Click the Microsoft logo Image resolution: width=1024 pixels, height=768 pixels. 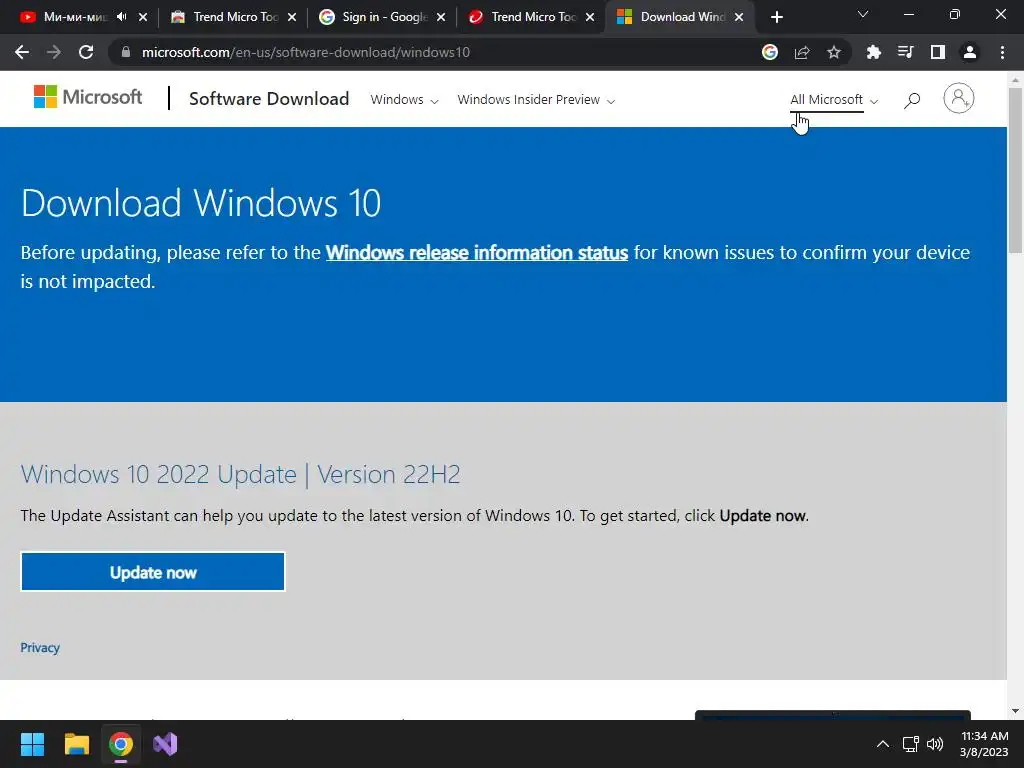[x=88, y=97]
